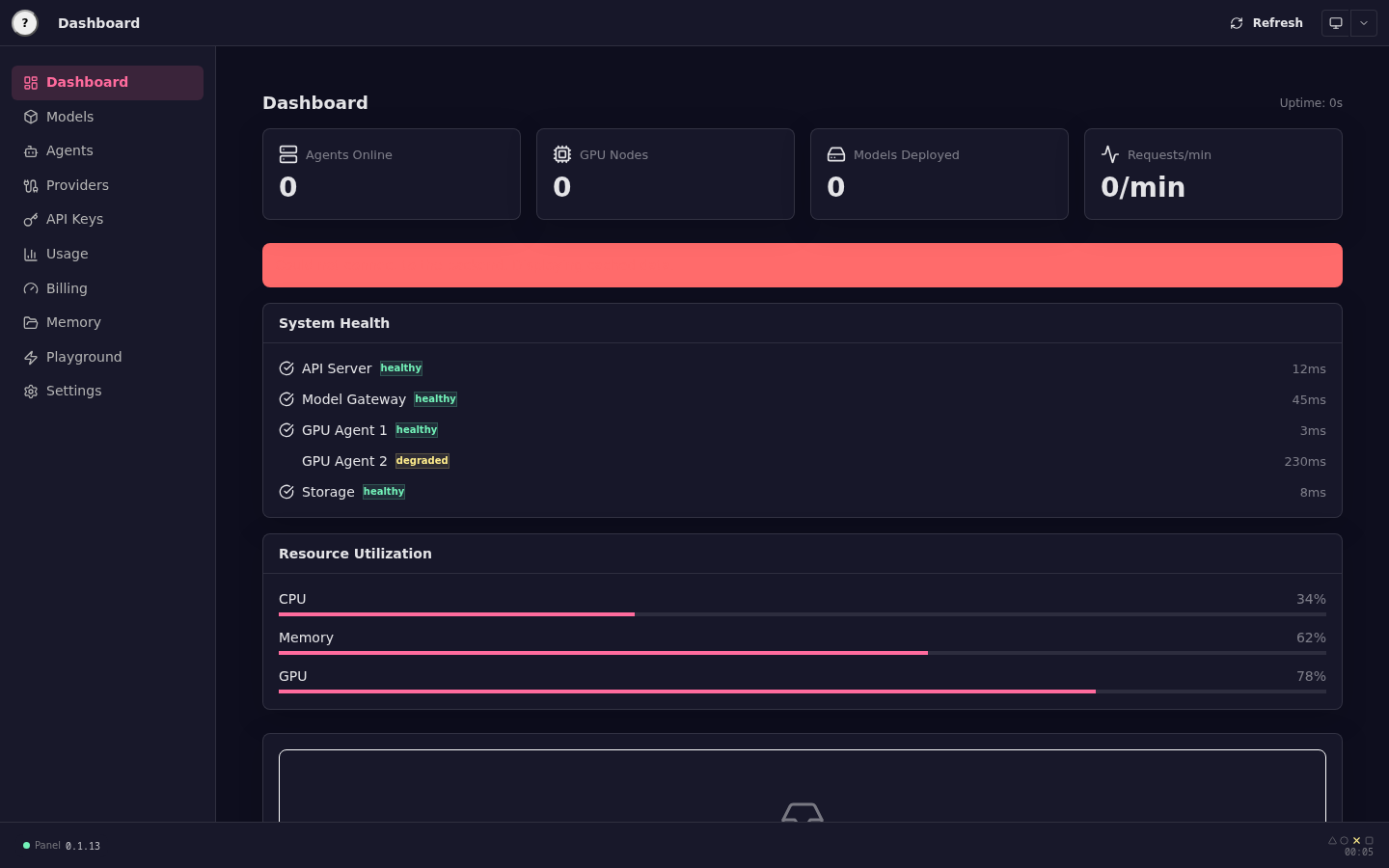Click the Billing gauge icon

click(x=31, y=288)
